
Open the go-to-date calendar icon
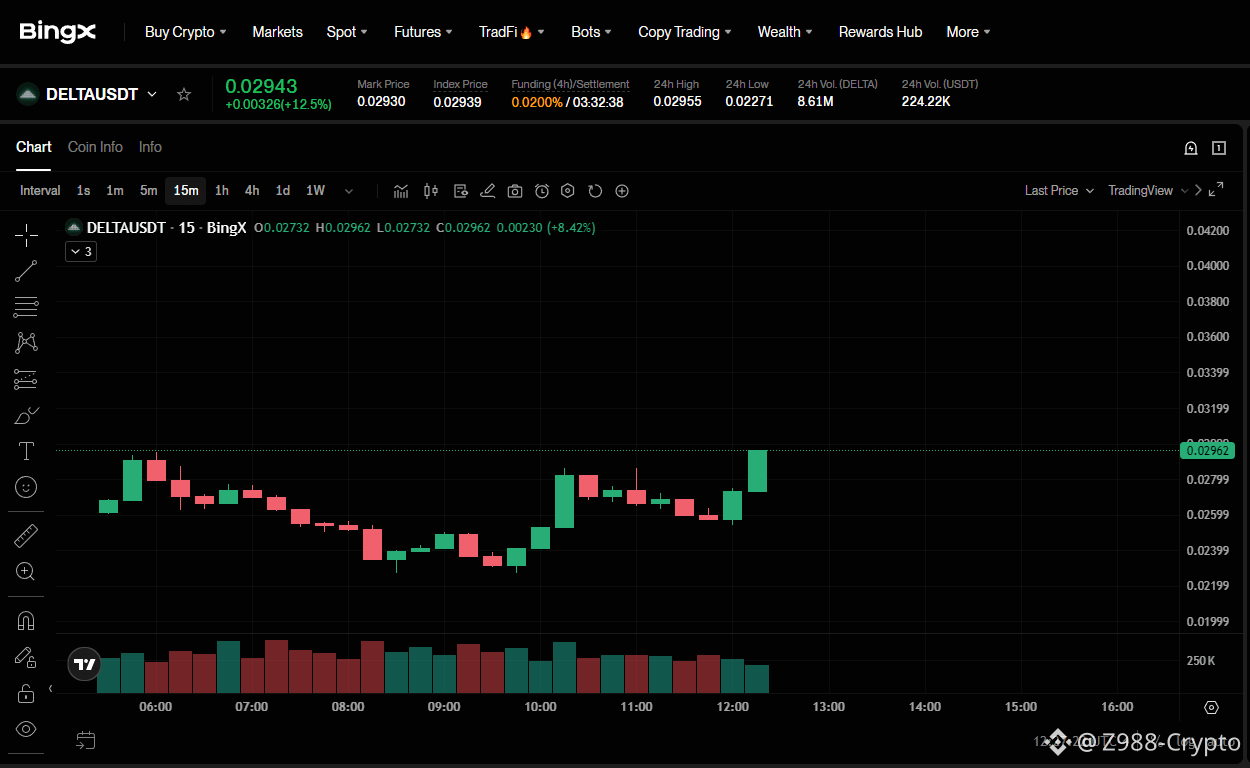86,740
